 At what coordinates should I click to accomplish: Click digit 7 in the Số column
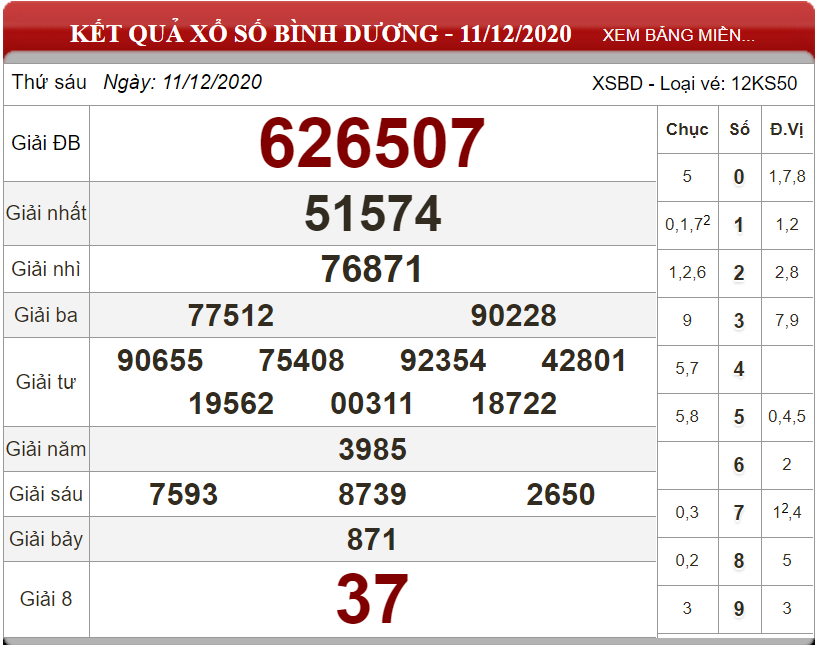click(x=739, y=513)
